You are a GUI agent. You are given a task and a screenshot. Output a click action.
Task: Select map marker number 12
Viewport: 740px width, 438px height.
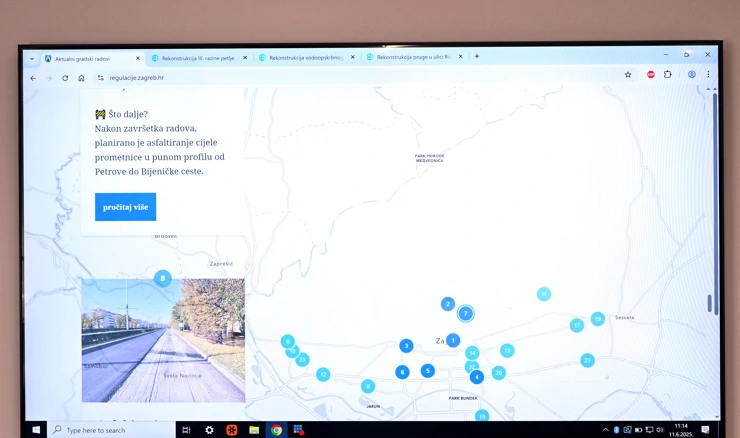323,375
